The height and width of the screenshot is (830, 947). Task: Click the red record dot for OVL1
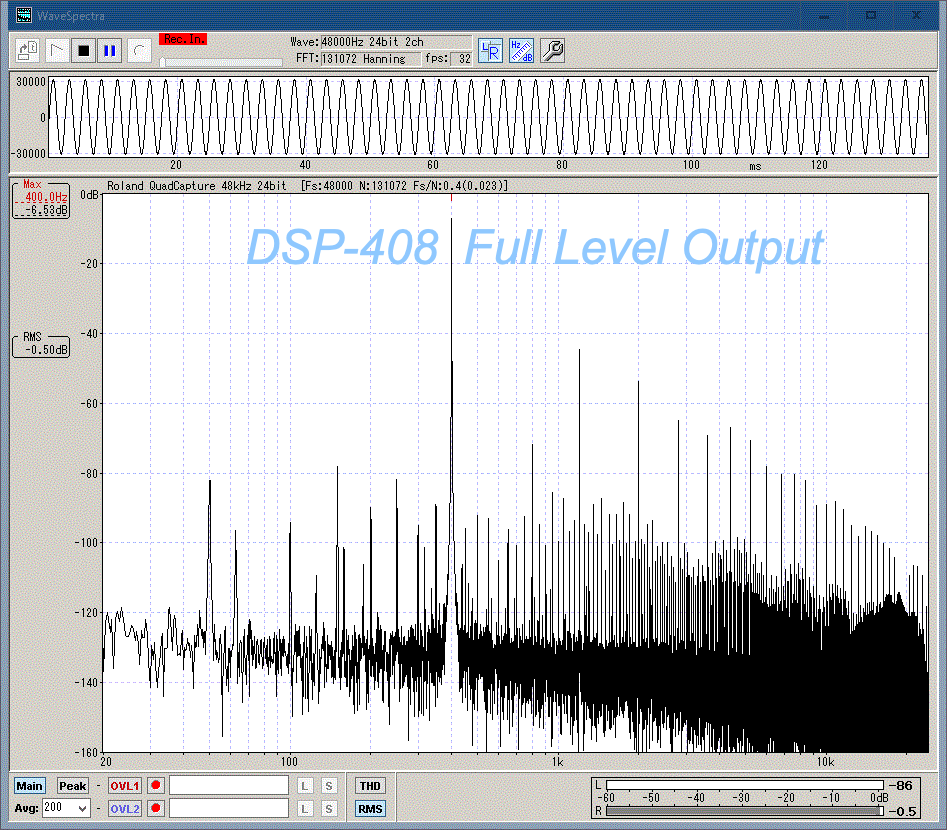pyautogui.click(x=156, y=785)
